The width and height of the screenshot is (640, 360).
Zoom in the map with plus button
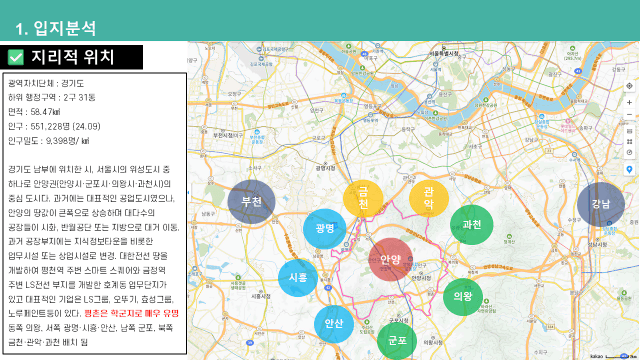tap(629, 102)
